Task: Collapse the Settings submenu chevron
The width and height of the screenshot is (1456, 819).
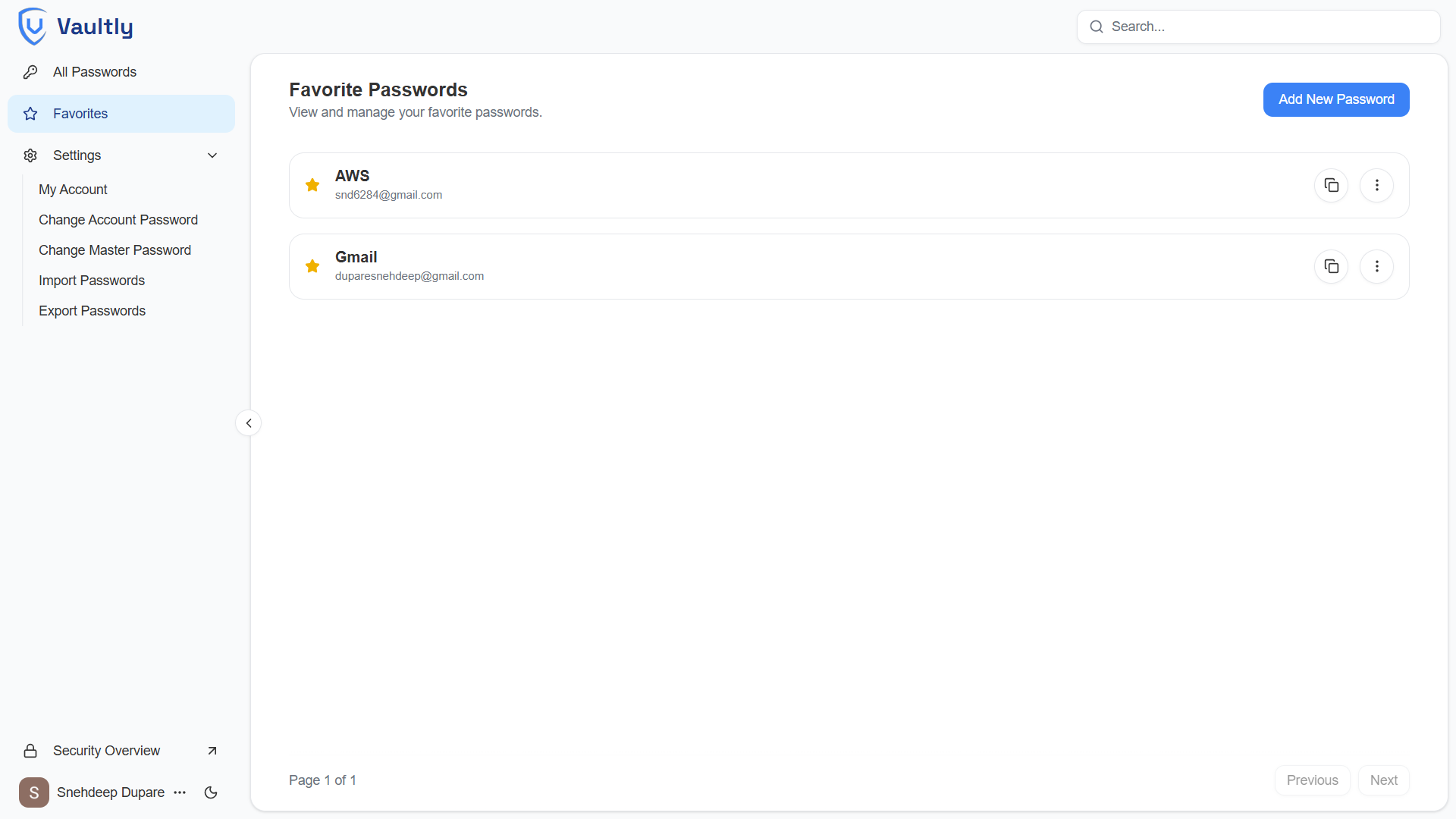Action: click(212, 155)
